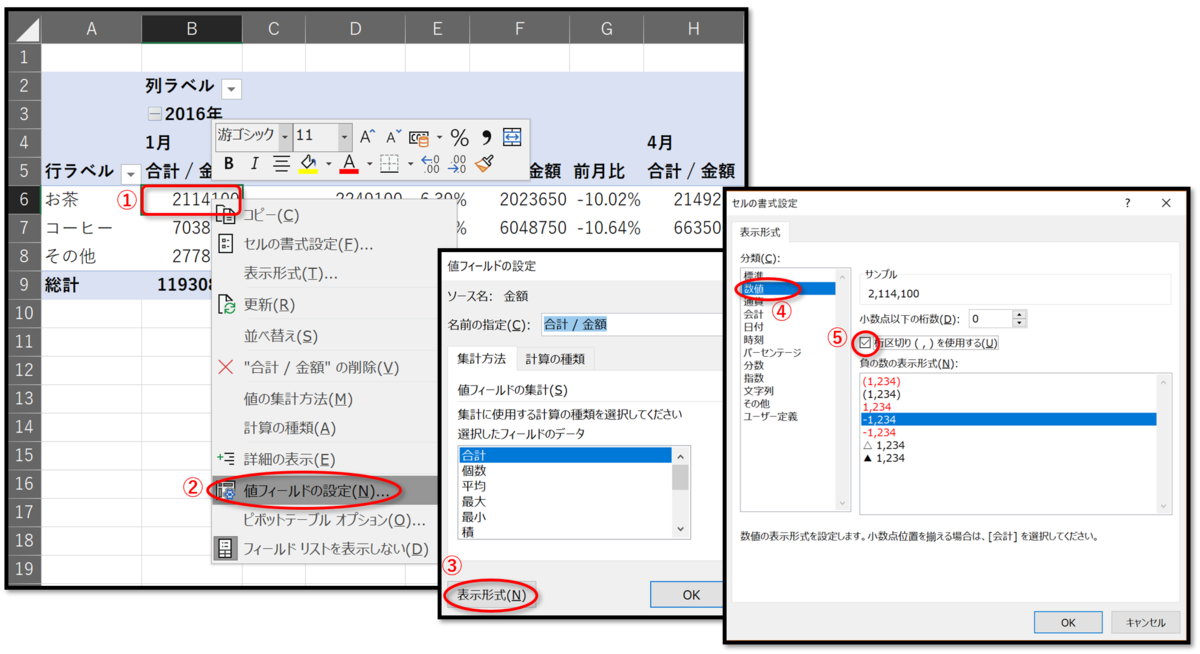Click help question mark in cell format dialog
This screenshot has width=1200, height=654.
click(1130, 203)
